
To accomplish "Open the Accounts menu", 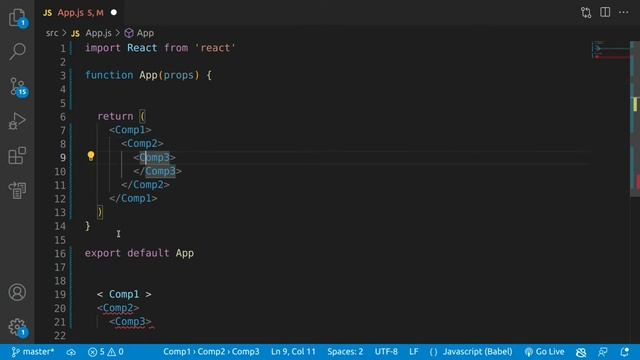I will click(17, 292).
